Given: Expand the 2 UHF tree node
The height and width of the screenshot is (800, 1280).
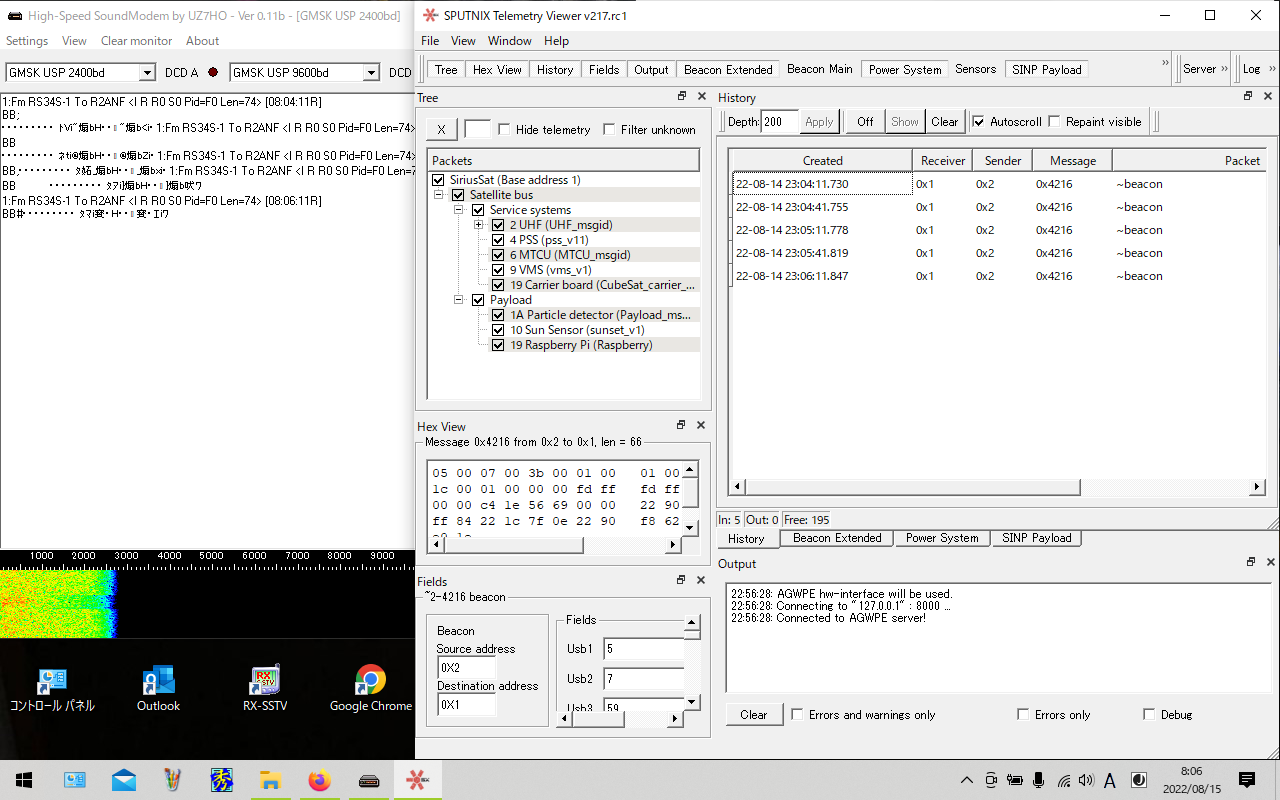Looking at the screenshot, I should 478,225.
